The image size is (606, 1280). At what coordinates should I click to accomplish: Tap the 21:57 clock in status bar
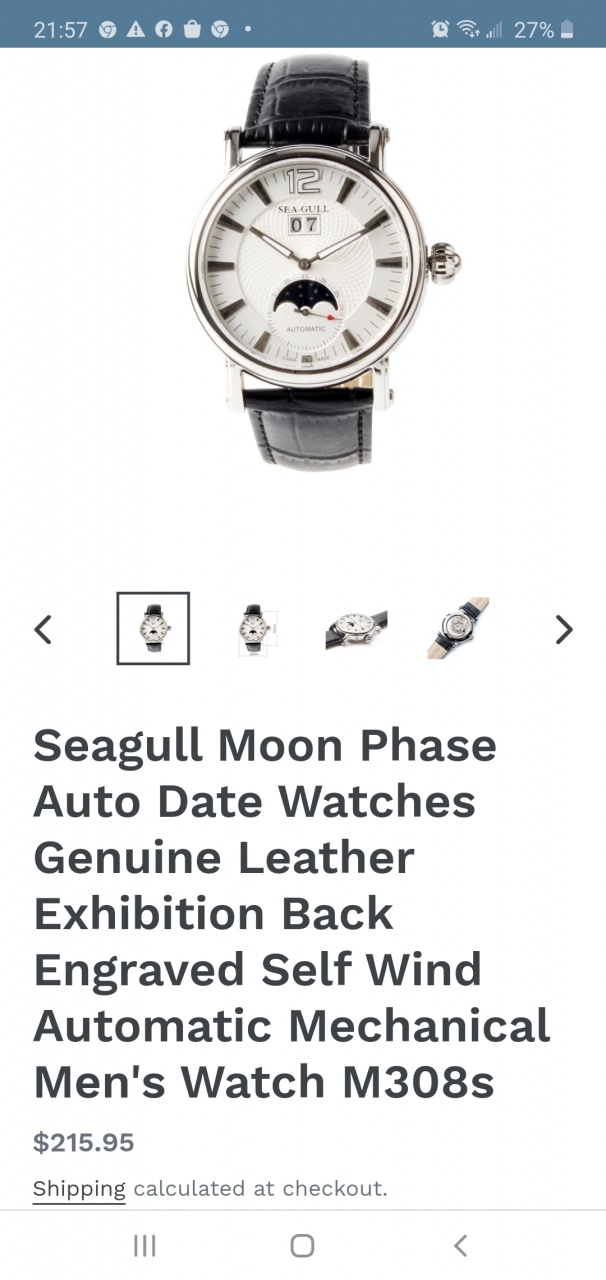61,30
